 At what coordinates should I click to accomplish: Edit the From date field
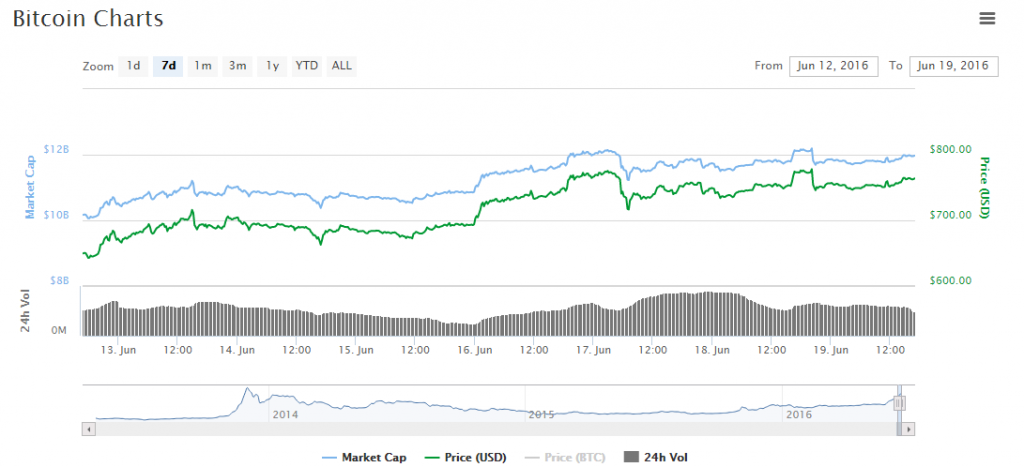[833, 66]
